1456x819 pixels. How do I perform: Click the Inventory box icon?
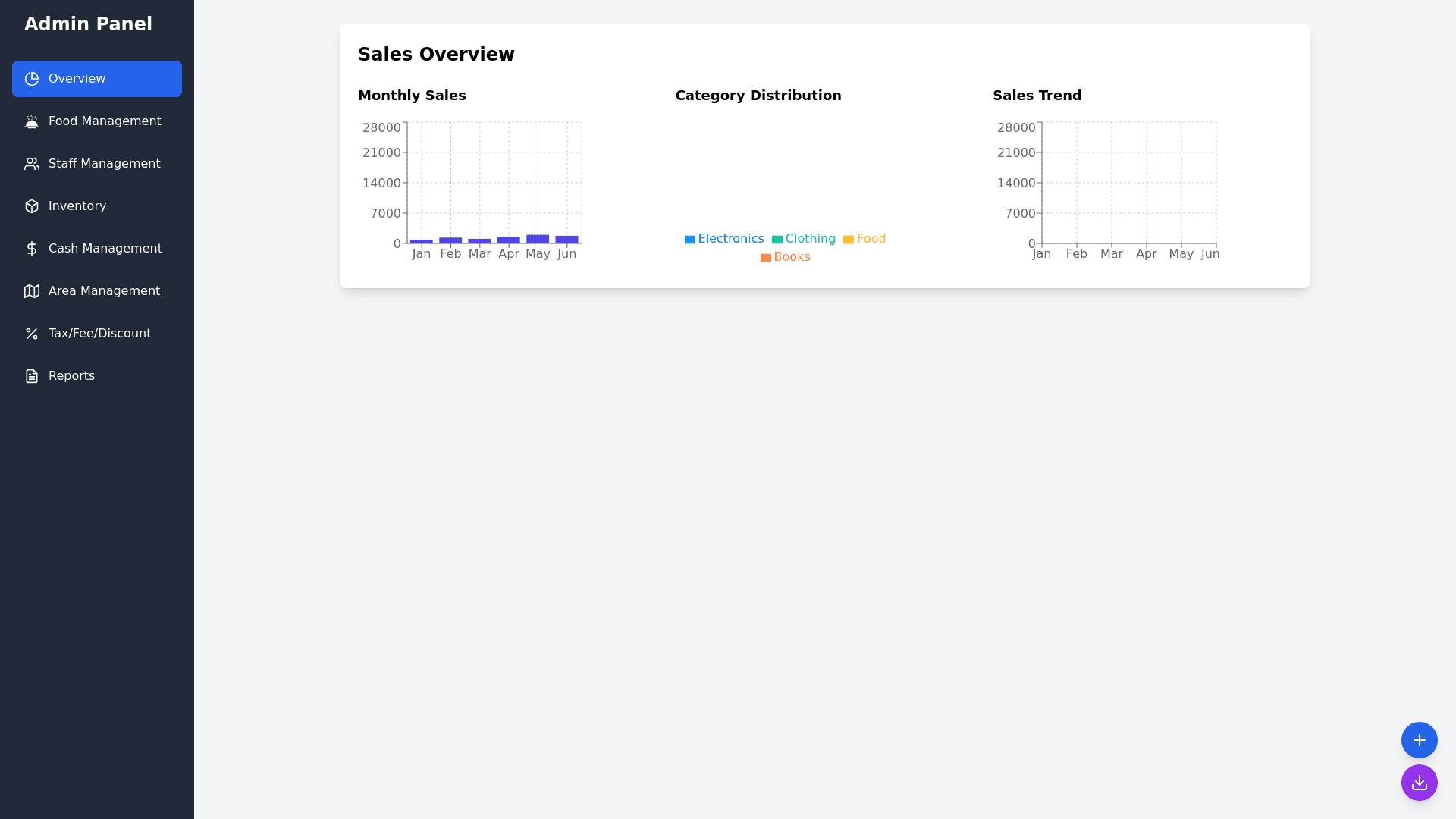pyautogui.click(x=32, y=206)
